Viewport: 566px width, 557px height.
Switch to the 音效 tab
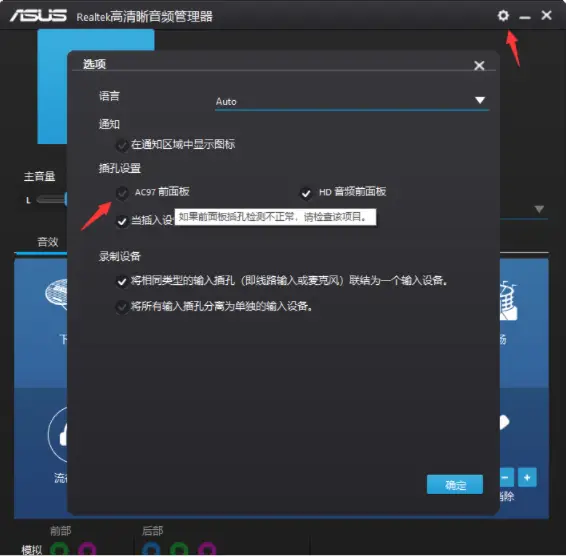pyautogui.click(x=48, y=241)
